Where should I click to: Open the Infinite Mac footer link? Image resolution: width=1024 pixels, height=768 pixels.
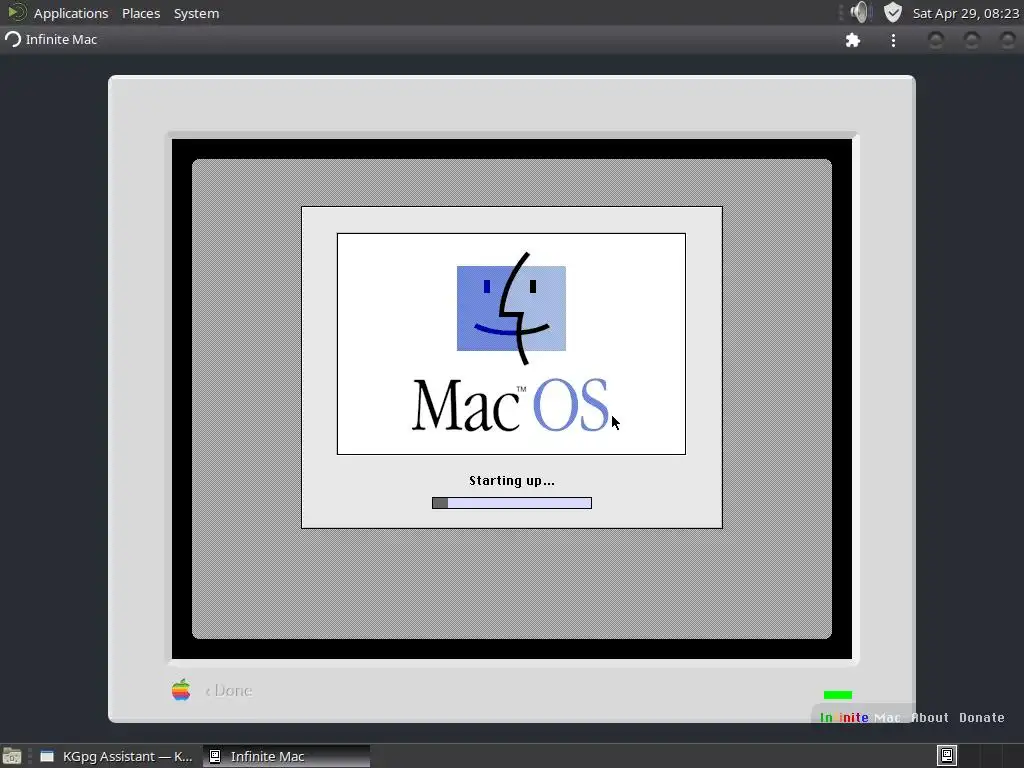tap(860, 718)
